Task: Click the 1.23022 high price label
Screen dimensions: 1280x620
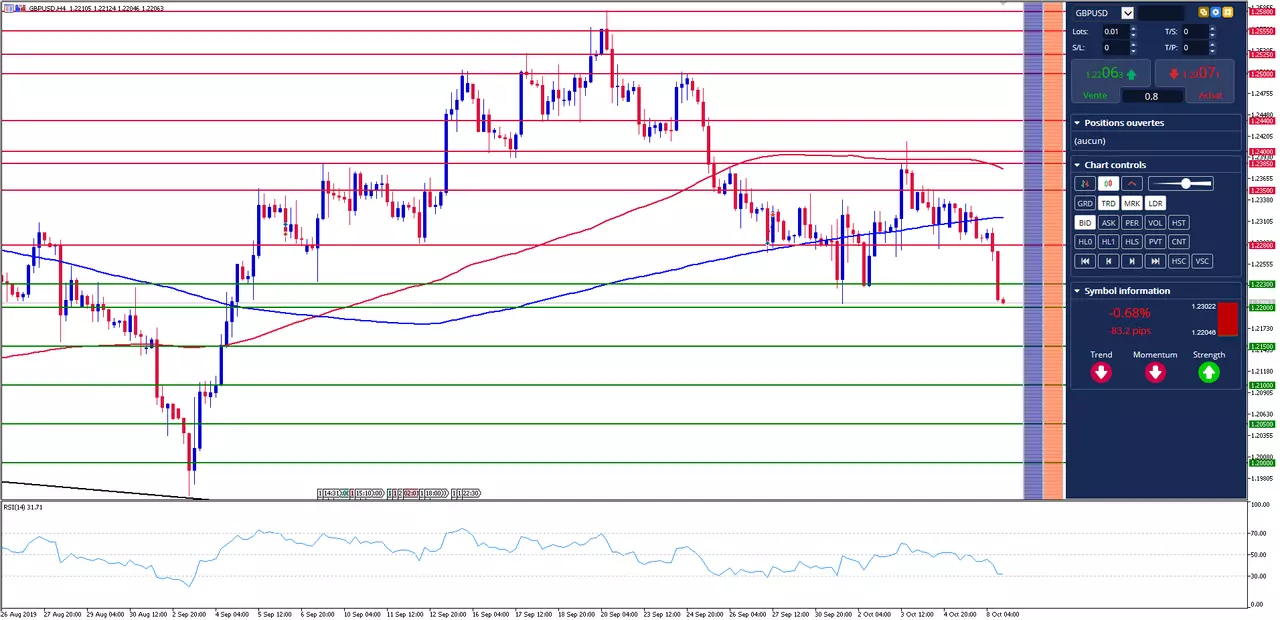Action: click(1203, 306)
